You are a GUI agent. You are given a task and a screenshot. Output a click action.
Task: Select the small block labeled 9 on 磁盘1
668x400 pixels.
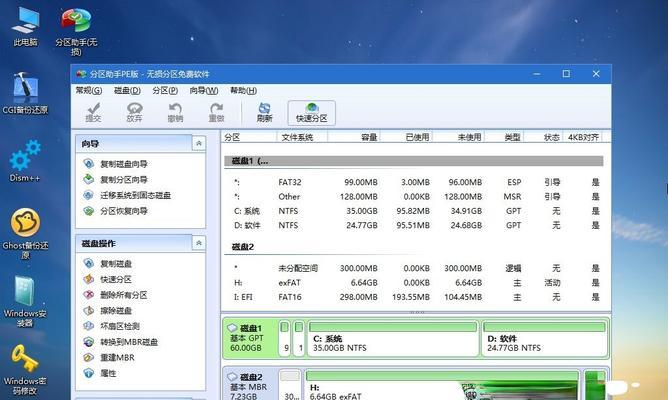point(285,338)
